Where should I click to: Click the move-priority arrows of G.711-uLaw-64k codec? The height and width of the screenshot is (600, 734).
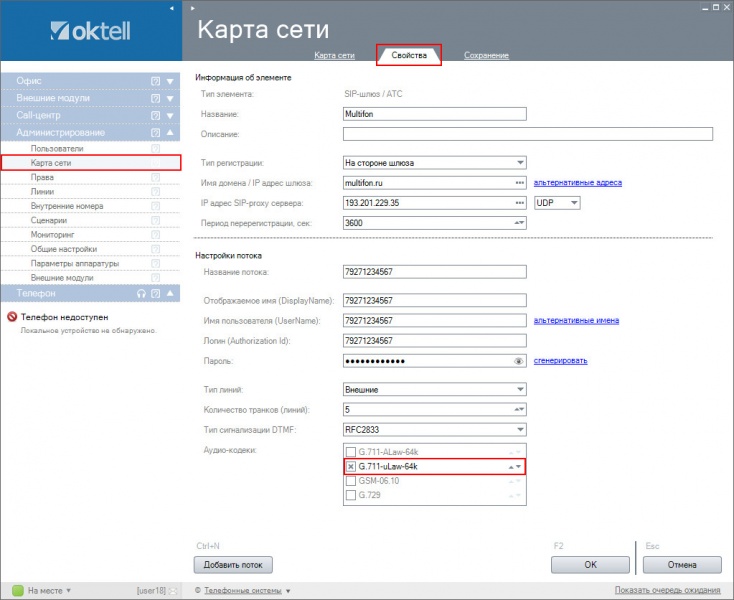[515, 467]
